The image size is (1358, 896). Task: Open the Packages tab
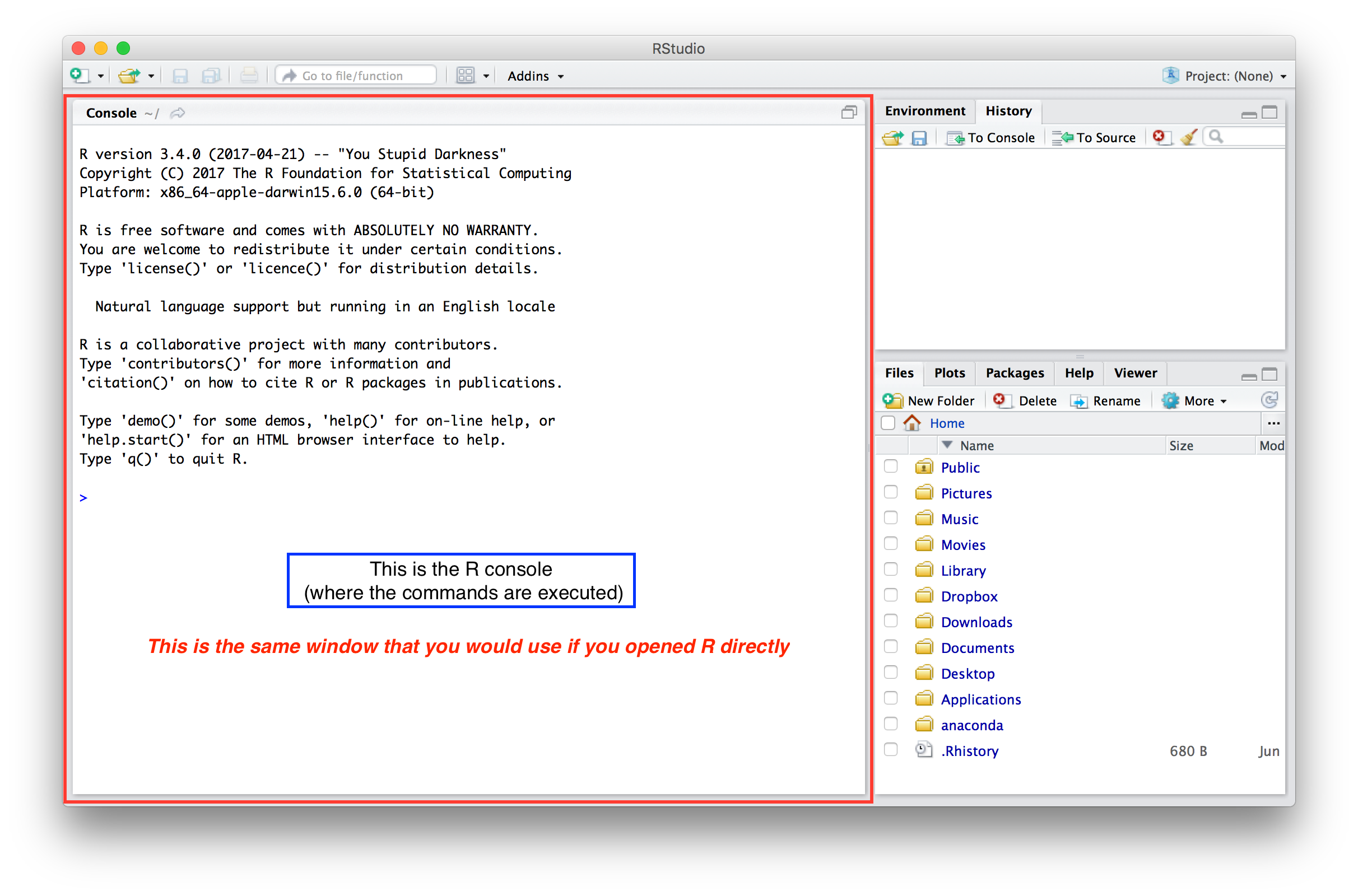(x=1015, y=373)
